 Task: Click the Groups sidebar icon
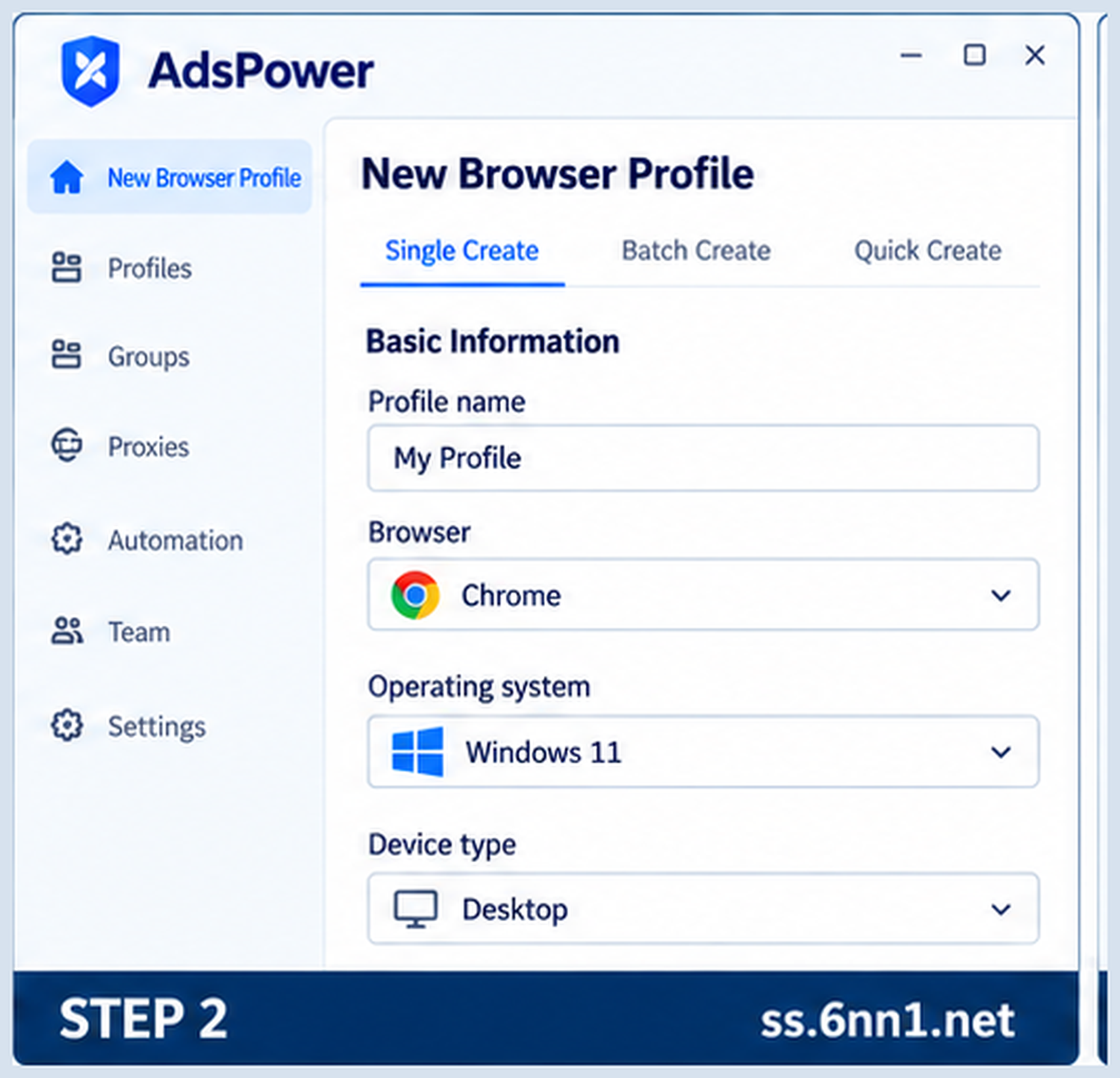click(66, 355)
